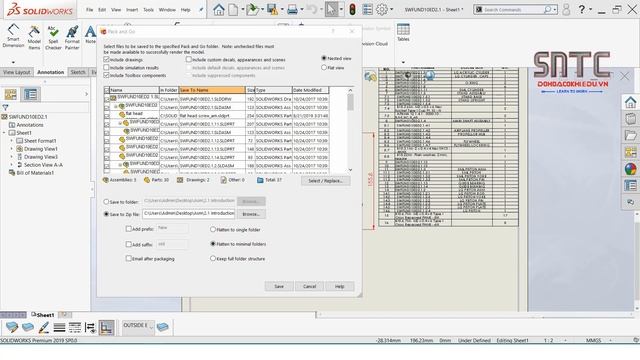
Task: Uncheck Include Toolbox components
Action: click(x=107, y=75)
